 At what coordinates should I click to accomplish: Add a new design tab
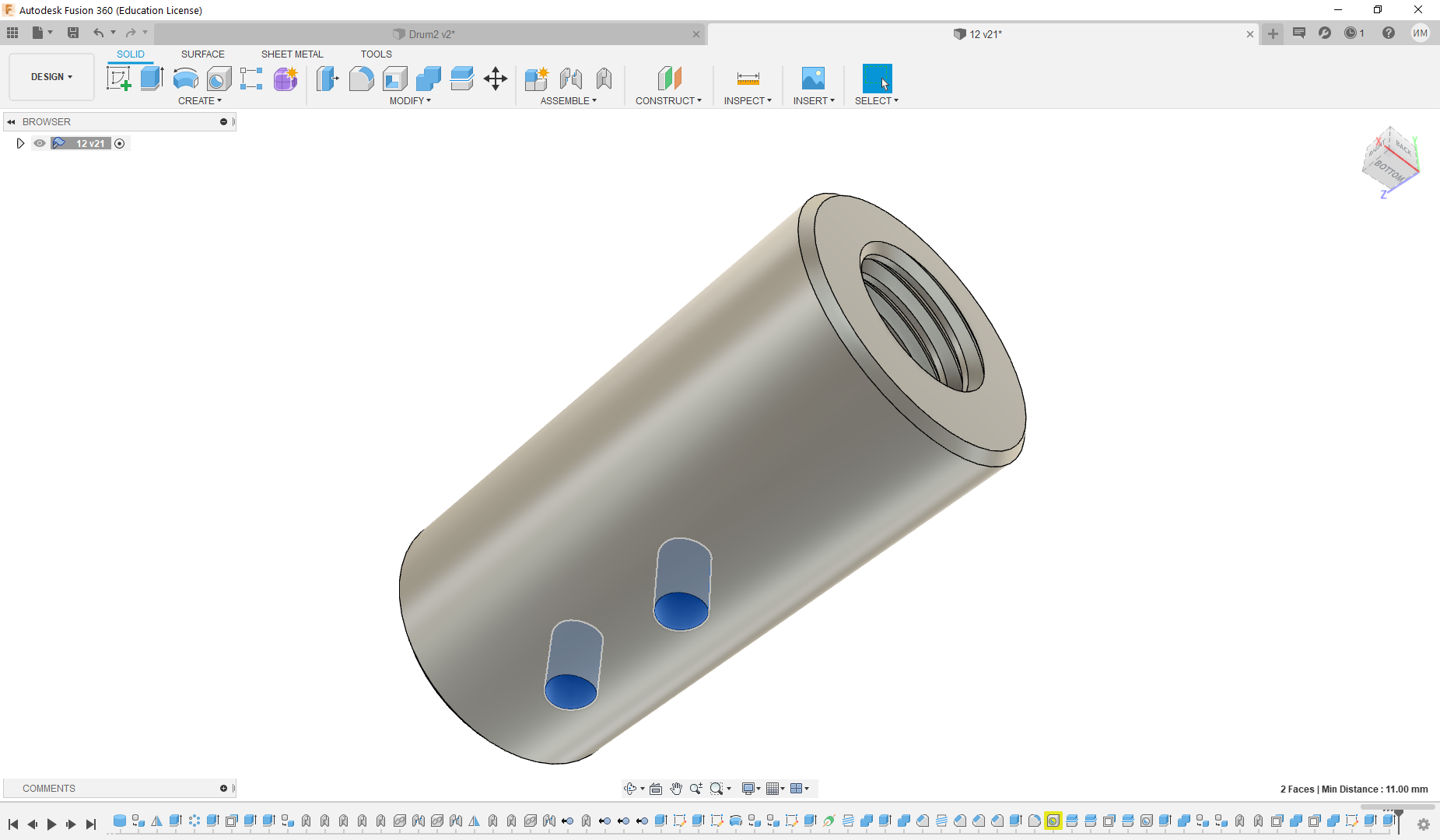[x=1273, y=33]
